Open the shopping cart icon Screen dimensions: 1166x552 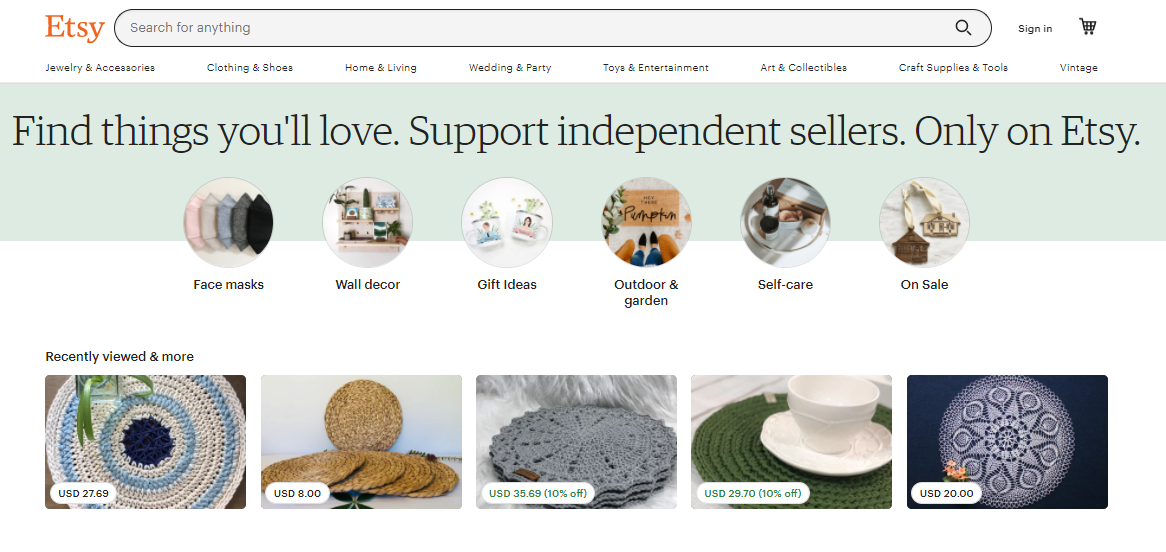pos(1088,27)
